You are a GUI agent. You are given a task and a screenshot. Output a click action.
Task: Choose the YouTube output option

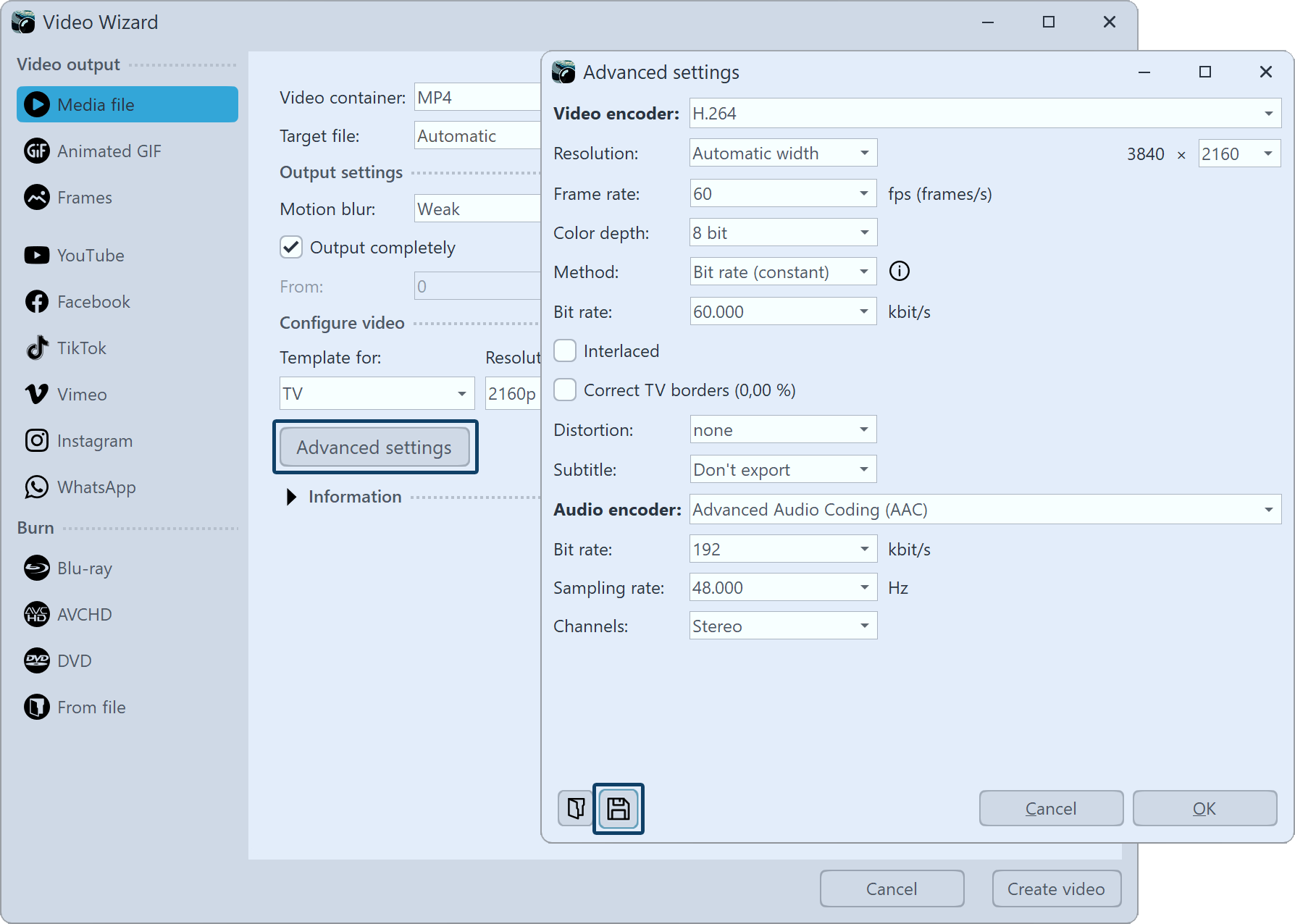click(90, 256)
